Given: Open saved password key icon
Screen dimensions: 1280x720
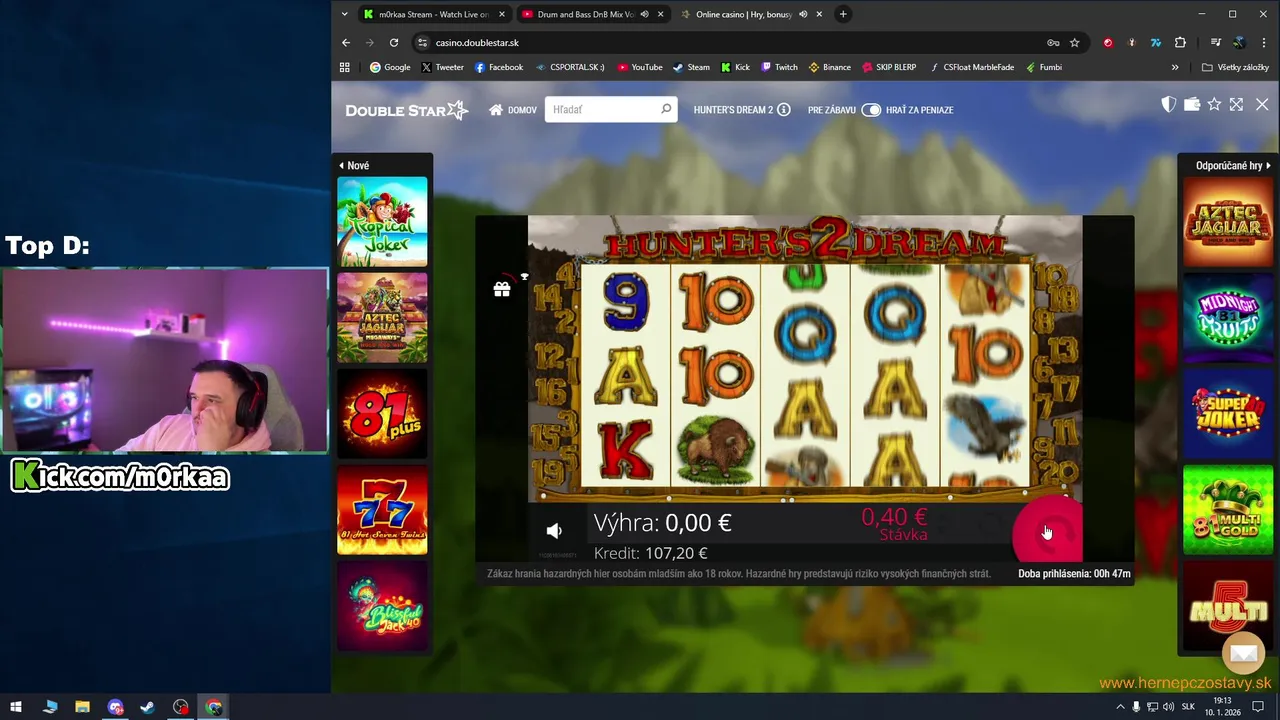Looking at the screenshot, I should (1053, 43).
